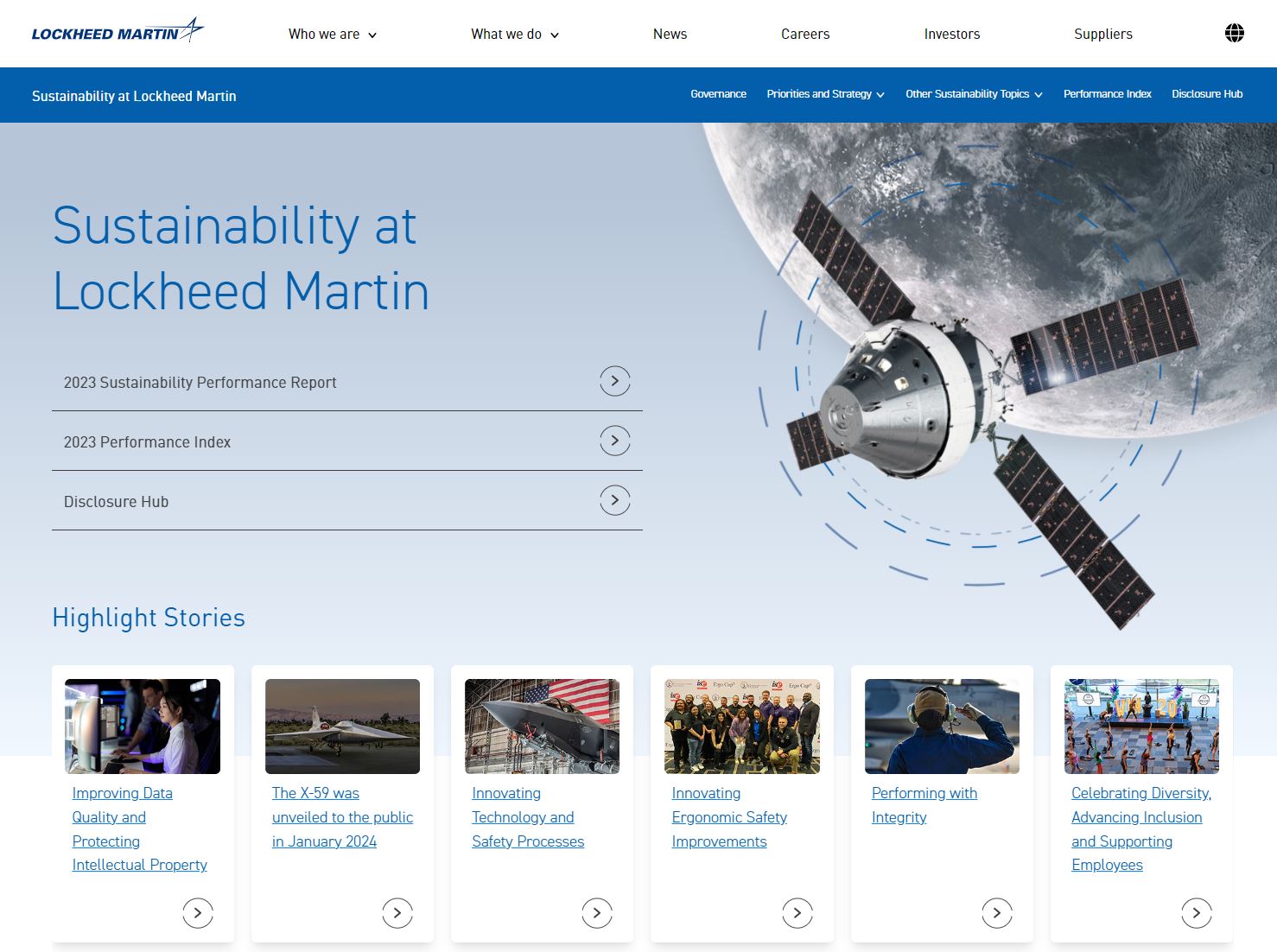Click arrow on Performing with Integrity card

[x=997, y=913]
